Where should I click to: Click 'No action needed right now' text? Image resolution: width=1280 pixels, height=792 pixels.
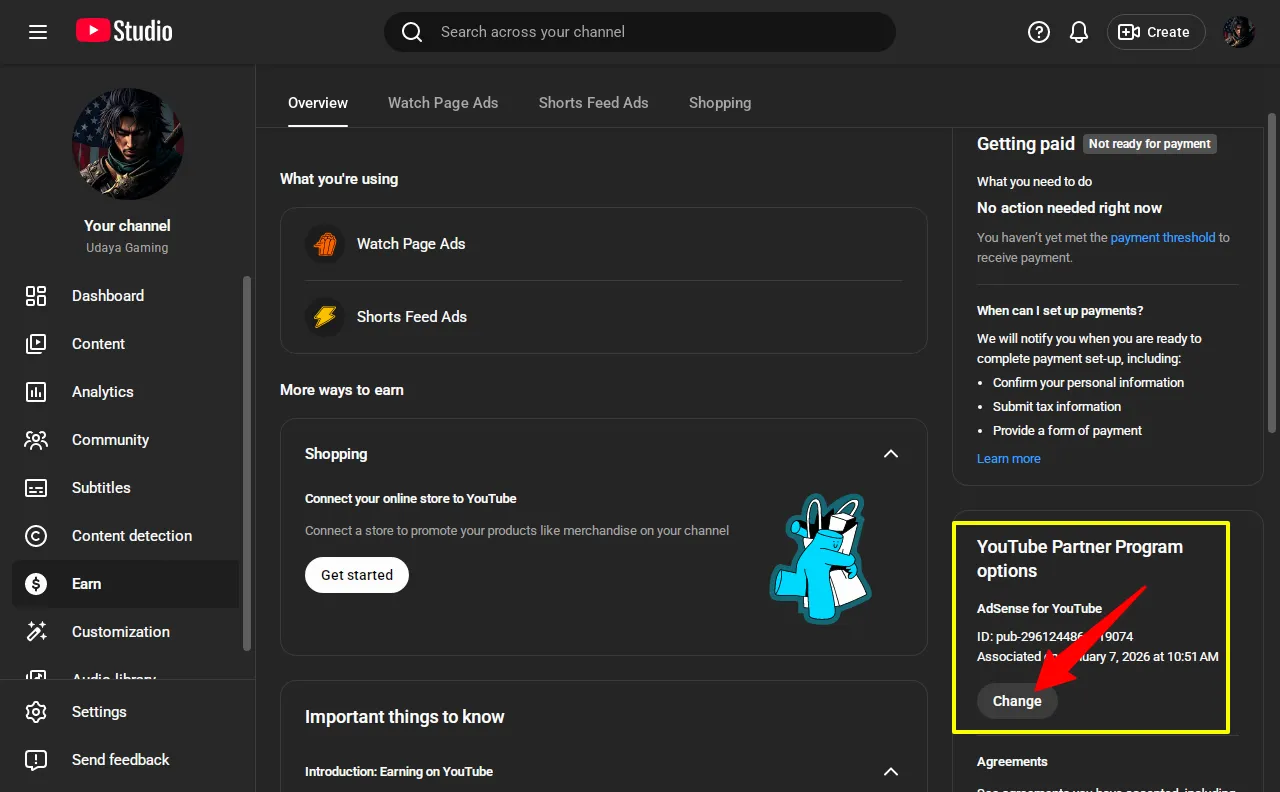(x=1069, y=208)
